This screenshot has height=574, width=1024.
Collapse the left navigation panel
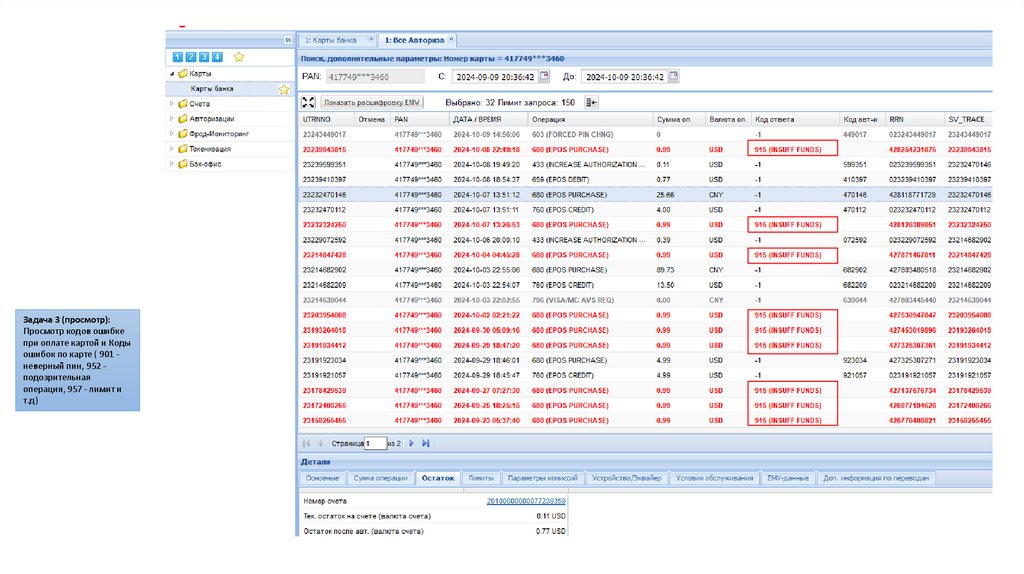pos(287,39)
